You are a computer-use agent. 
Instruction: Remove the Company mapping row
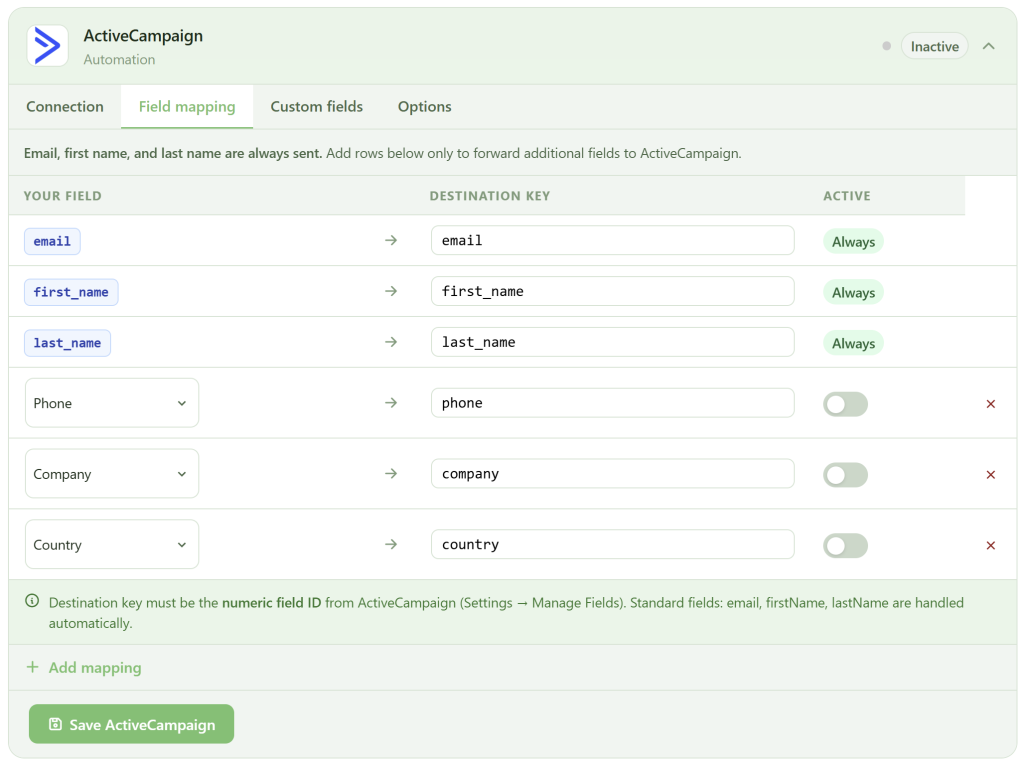pos(991,475)
